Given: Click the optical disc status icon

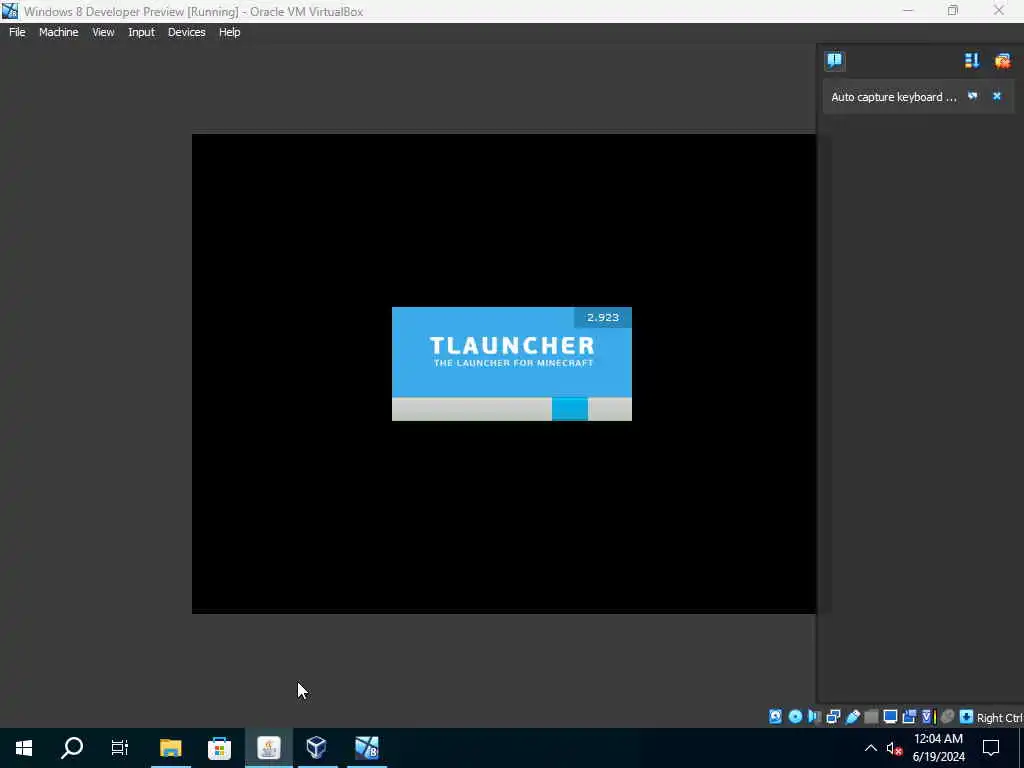Looking at the screenshot, I should 795,716.
